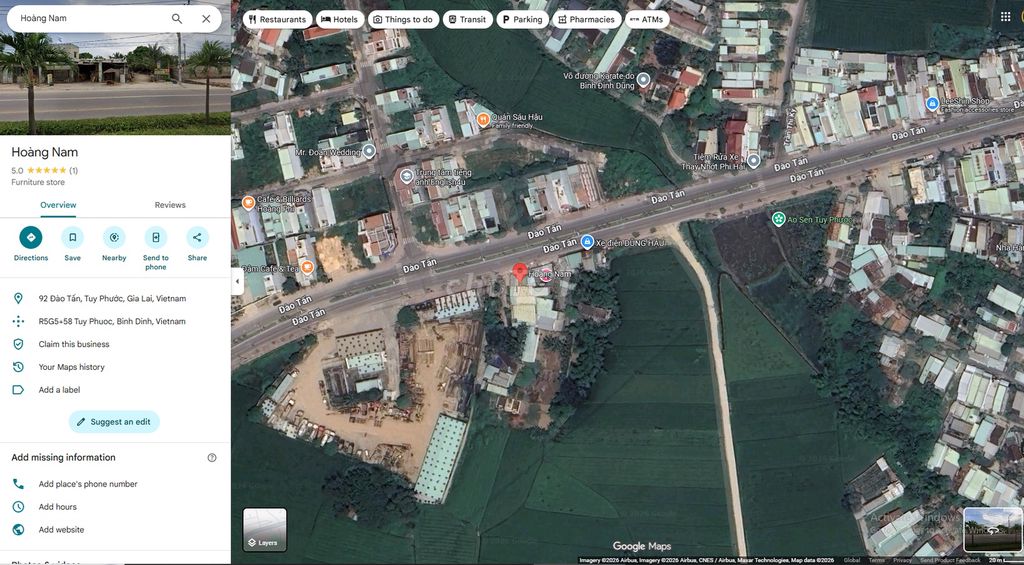The image size is (1024, 565).
Task: Toggle the Hotels filter chip
Action: click(339, 19)
